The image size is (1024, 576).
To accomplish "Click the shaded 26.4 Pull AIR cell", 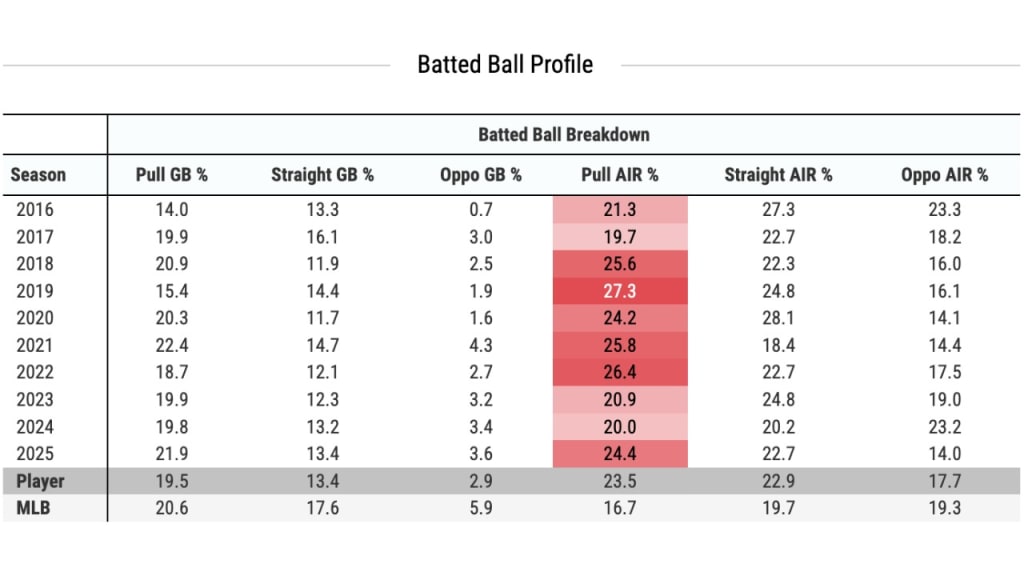I will point(620,372).
